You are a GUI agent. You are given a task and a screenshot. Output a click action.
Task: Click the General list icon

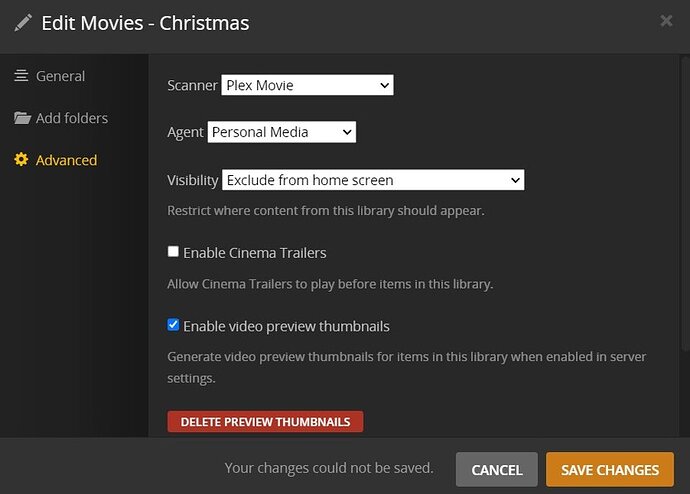coord(21,76)
